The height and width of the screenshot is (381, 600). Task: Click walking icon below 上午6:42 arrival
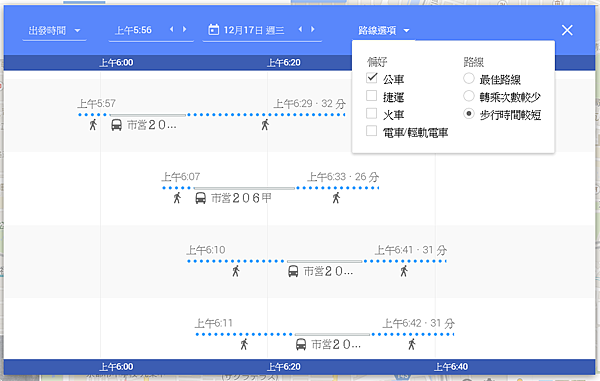(x=412, y=344)
